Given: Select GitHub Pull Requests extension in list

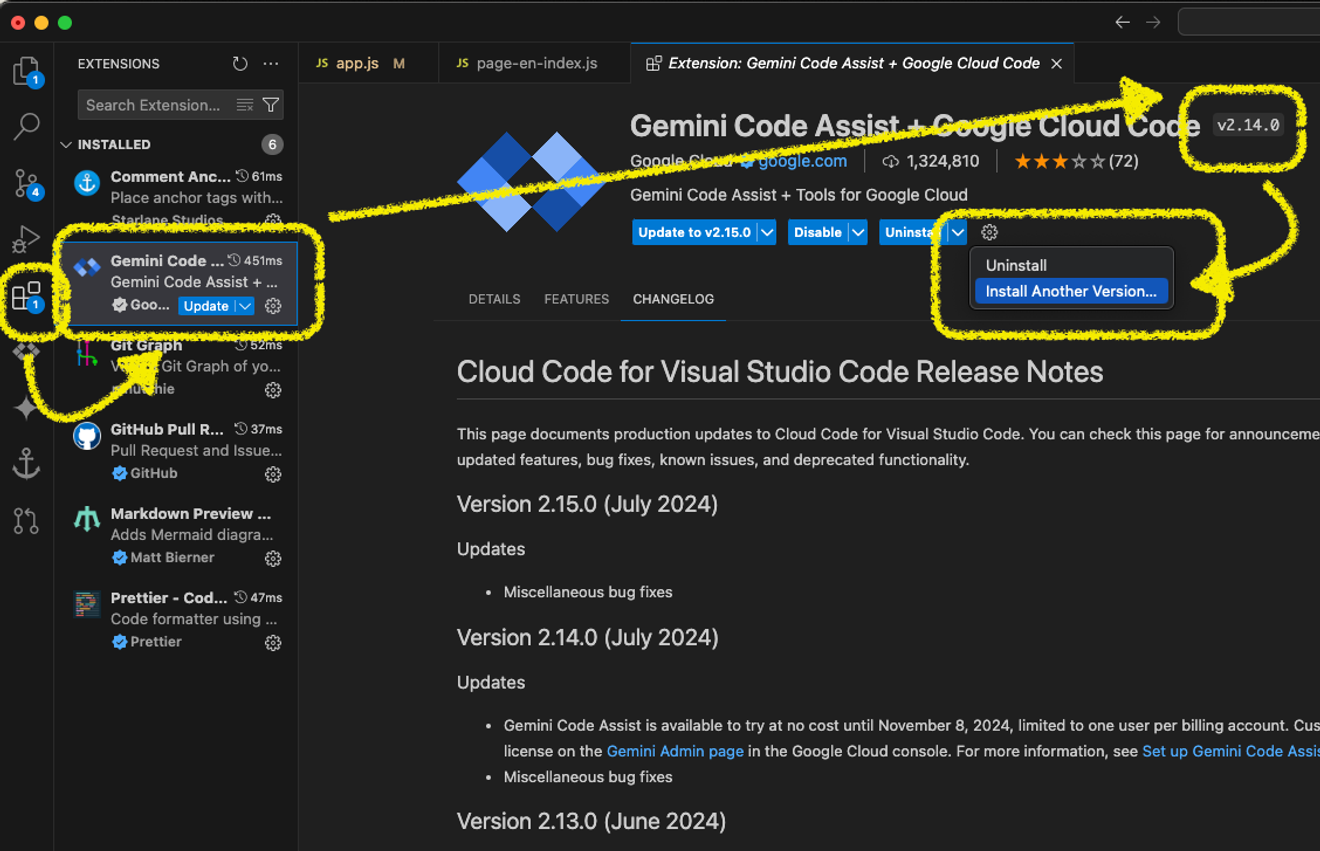Looking at the screenshot, I should [177, 451].
